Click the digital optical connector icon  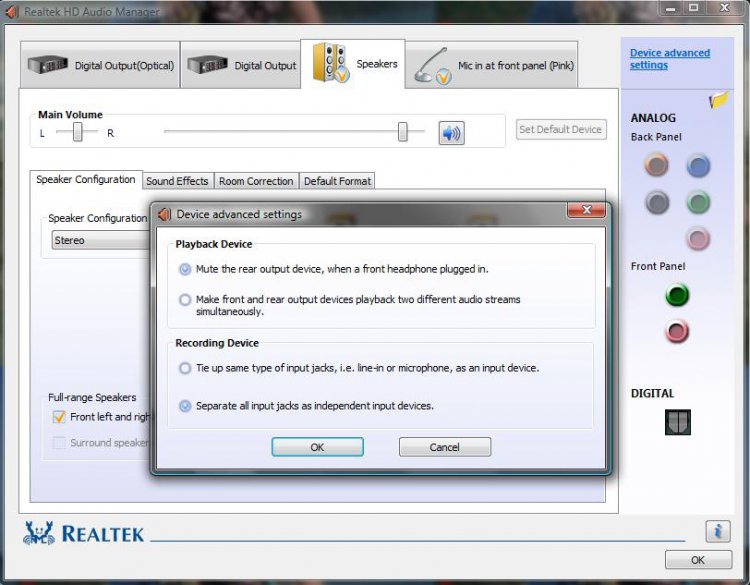tap(677, 422)
